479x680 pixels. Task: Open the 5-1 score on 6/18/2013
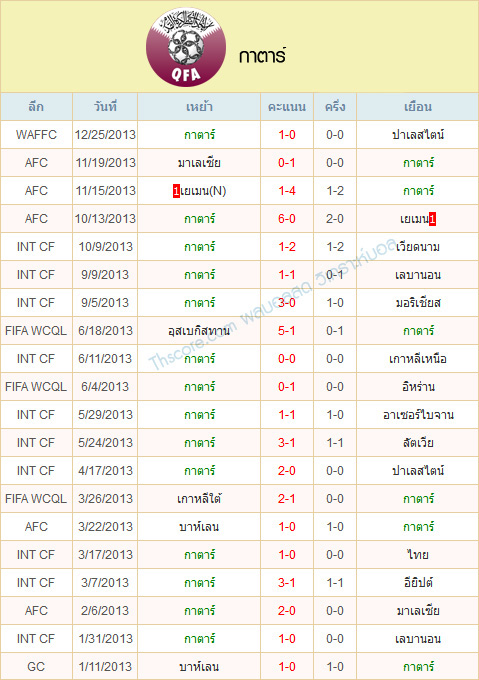(x=287, y=330)
